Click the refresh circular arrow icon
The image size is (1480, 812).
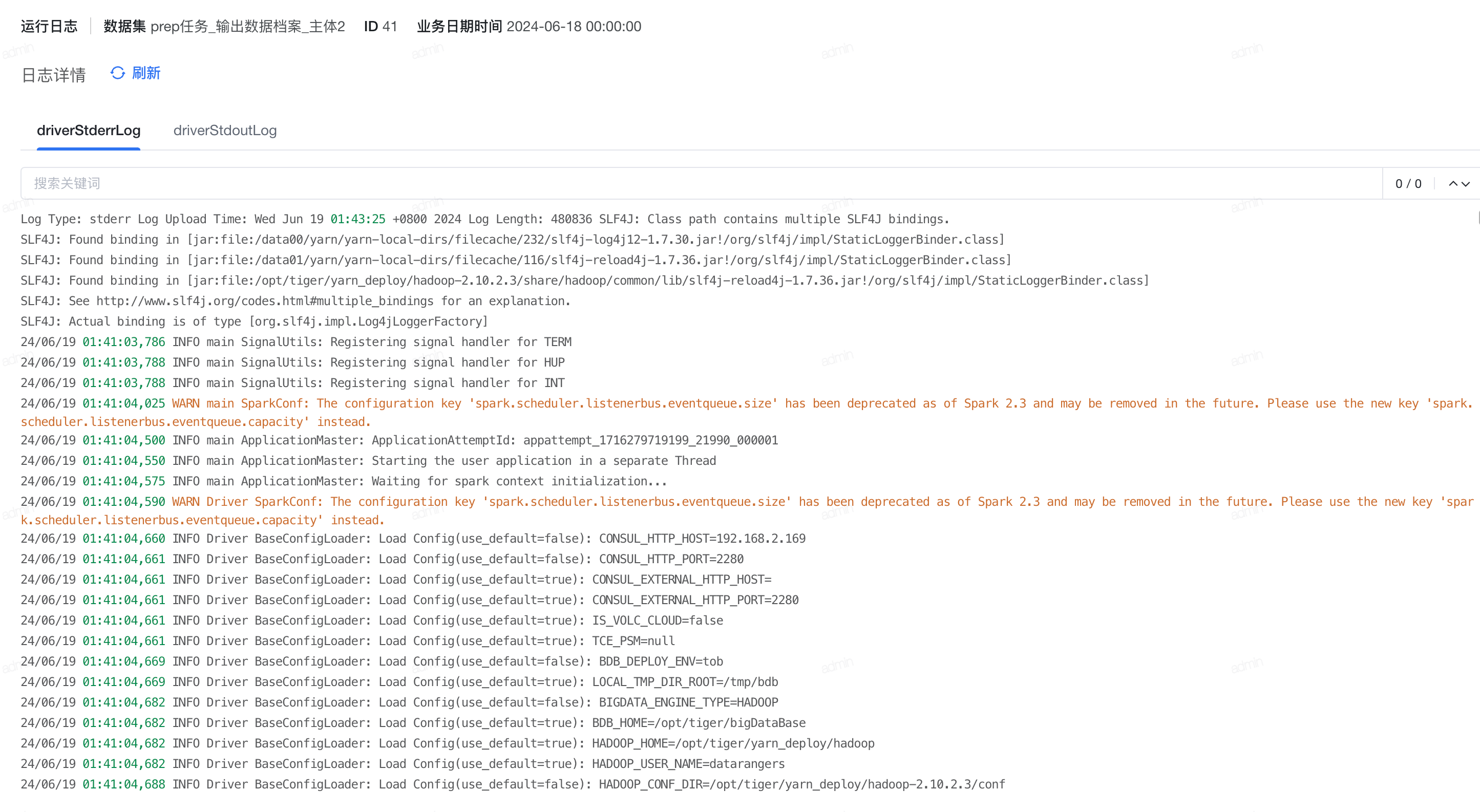tap(117, 73)
